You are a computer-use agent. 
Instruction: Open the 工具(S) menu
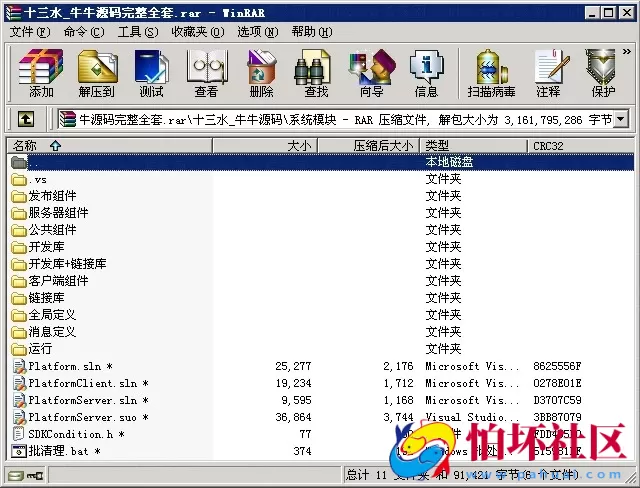(x=138, y=32)
